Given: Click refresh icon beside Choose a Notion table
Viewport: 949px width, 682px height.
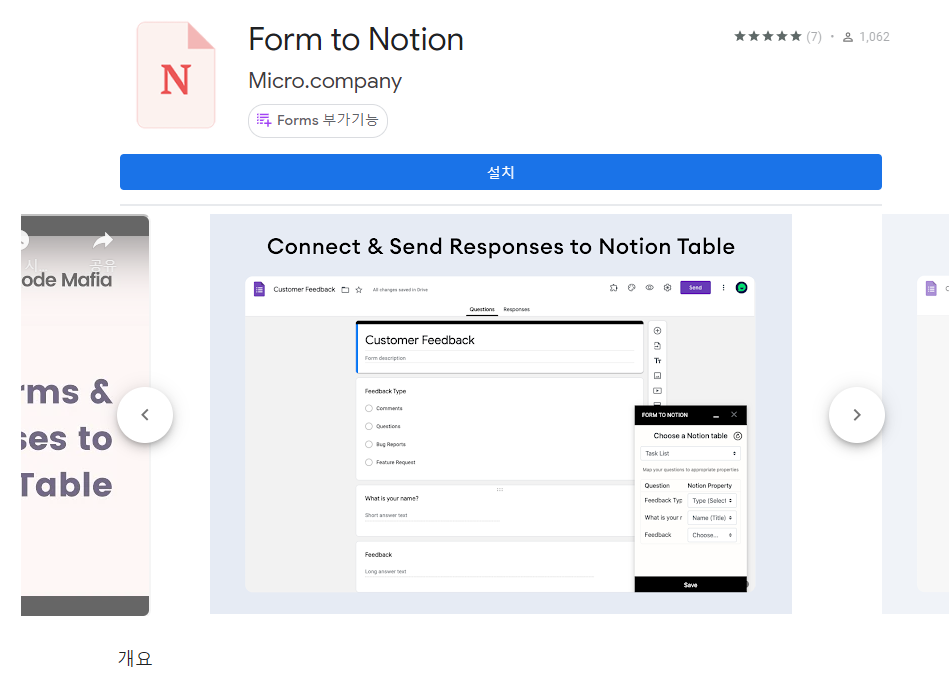Looking at the screenshot, I should coord(738,436).
